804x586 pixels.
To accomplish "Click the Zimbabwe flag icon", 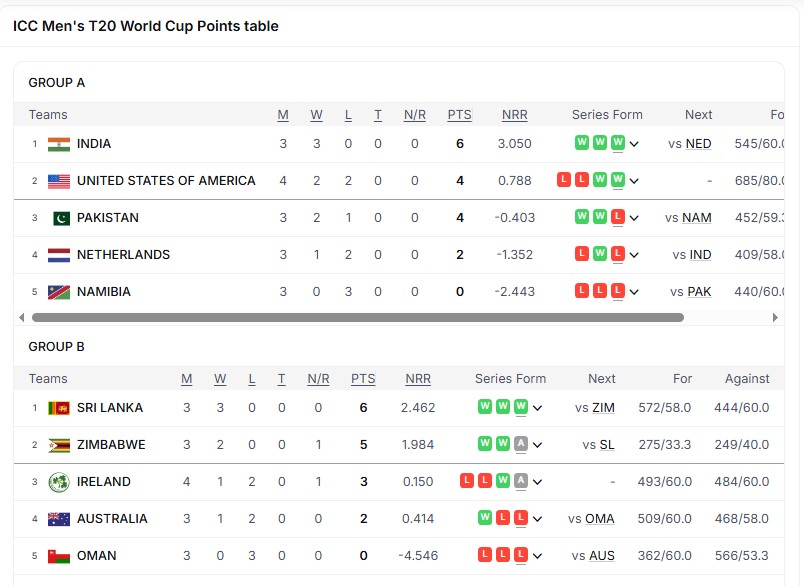I will [x=58, y=445].
